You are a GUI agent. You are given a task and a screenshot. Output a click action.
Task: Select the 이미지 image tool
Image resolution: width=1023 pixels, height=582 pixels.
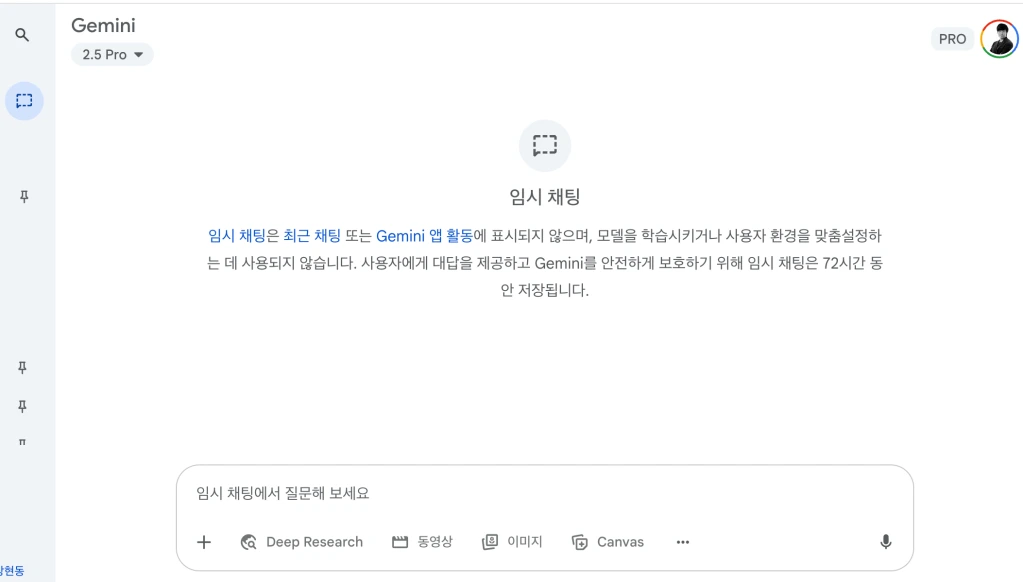coord(512,542)
